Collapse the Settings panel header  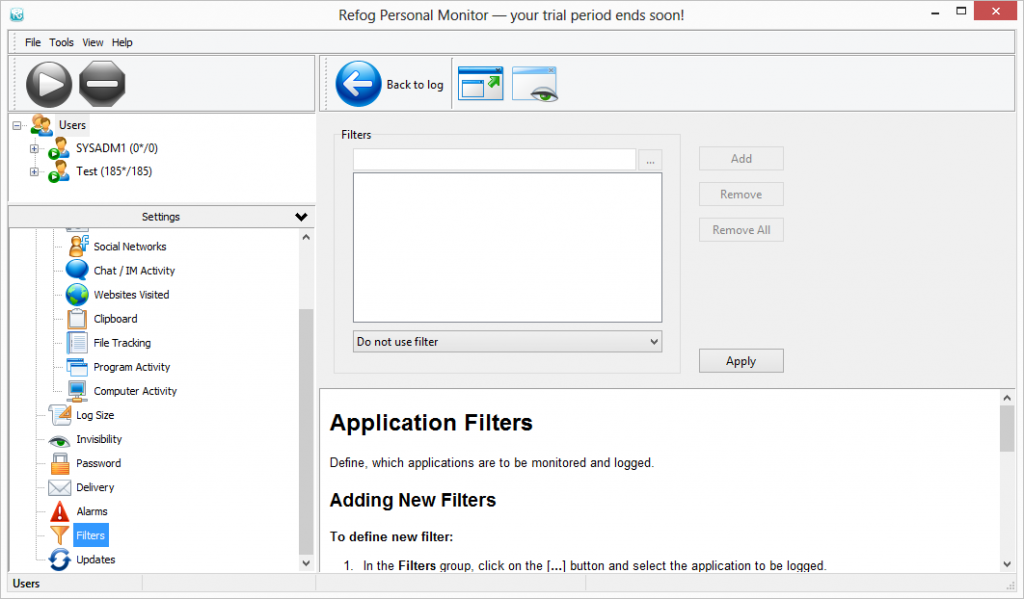(301, 217)
